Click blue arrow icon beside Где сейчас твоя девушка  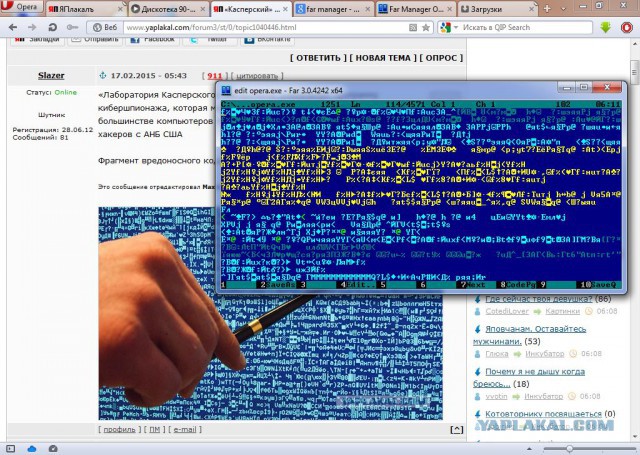[477, 299]
